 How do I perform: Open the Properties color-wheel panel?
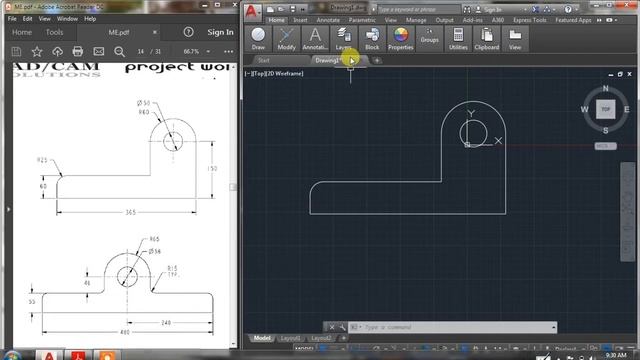click(x=400, y=39)
